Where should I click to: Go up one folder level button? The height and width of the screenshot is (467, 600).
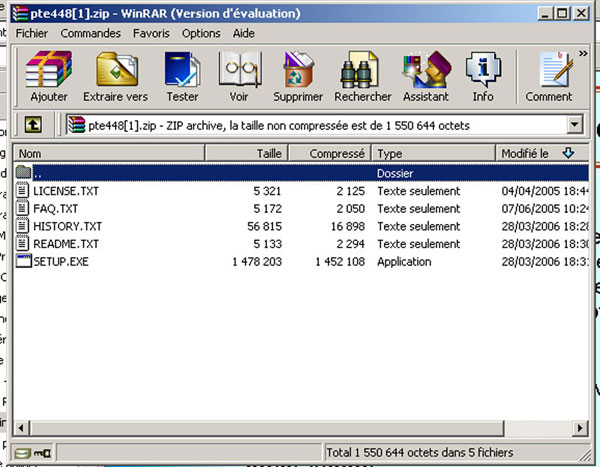(33, 125)
